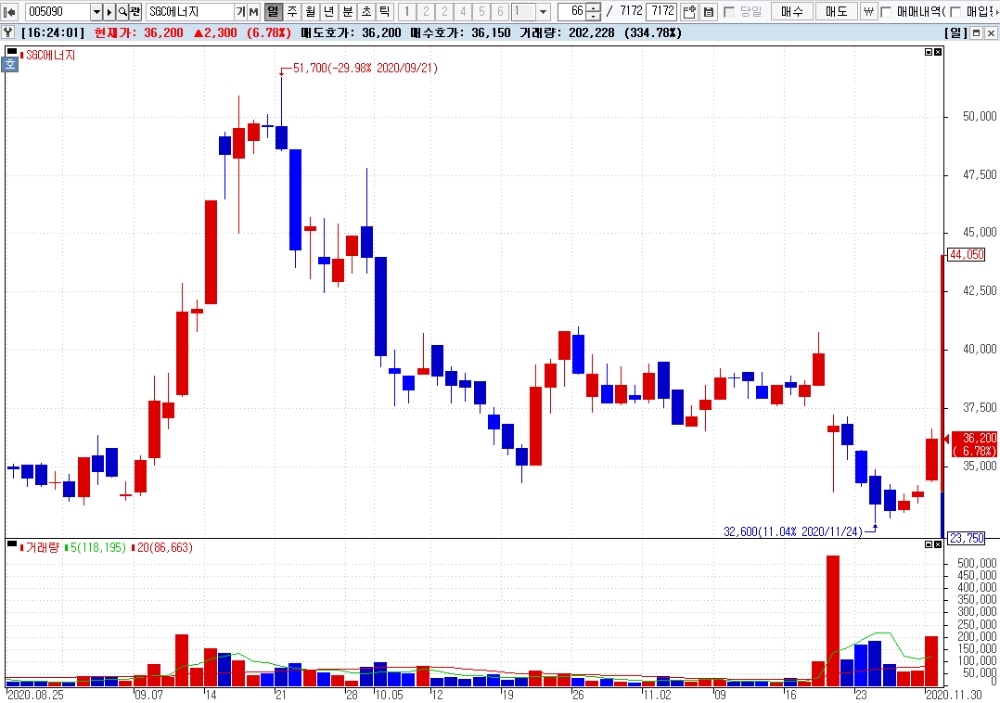Screen dimensions: 1000x703
Task: Close the price chart panel X icon
Action: point(938,52)
